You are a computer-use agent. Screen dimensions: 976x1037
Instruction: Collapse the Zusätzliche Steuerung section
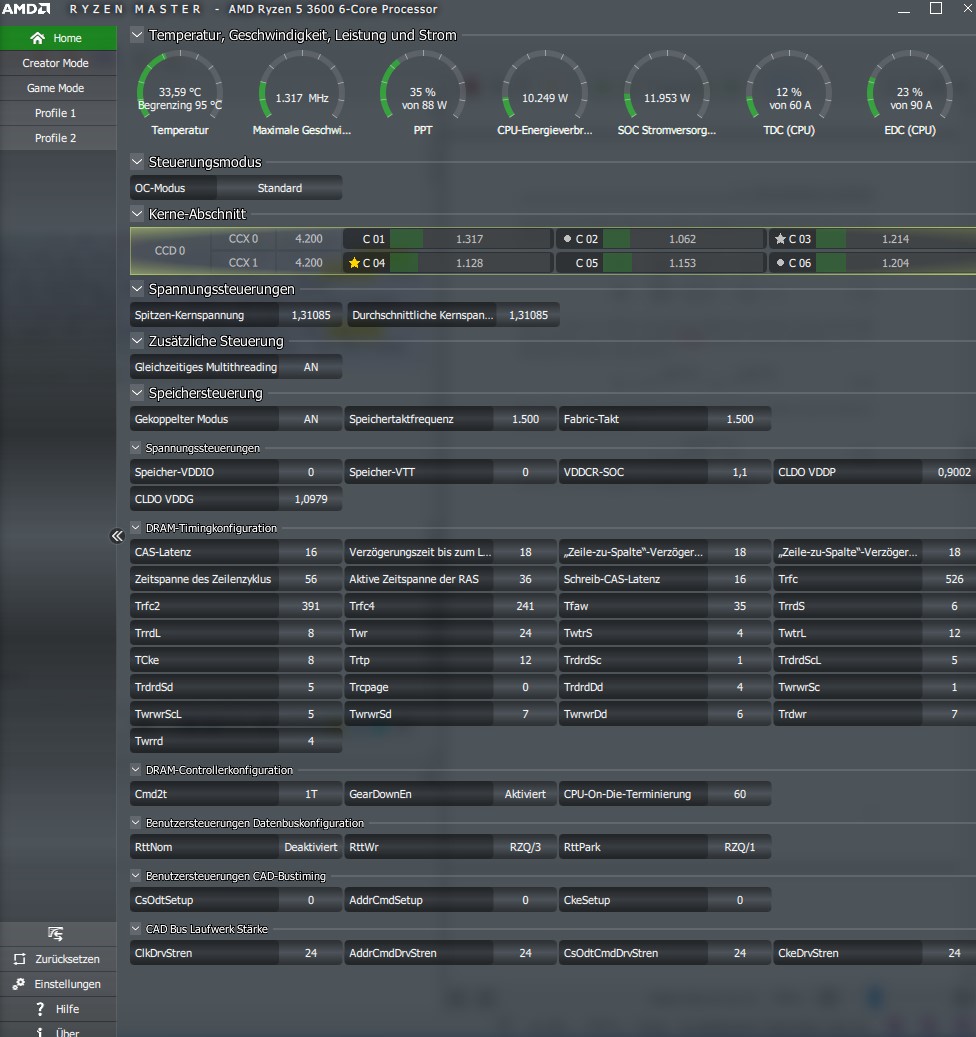(137, 341)
